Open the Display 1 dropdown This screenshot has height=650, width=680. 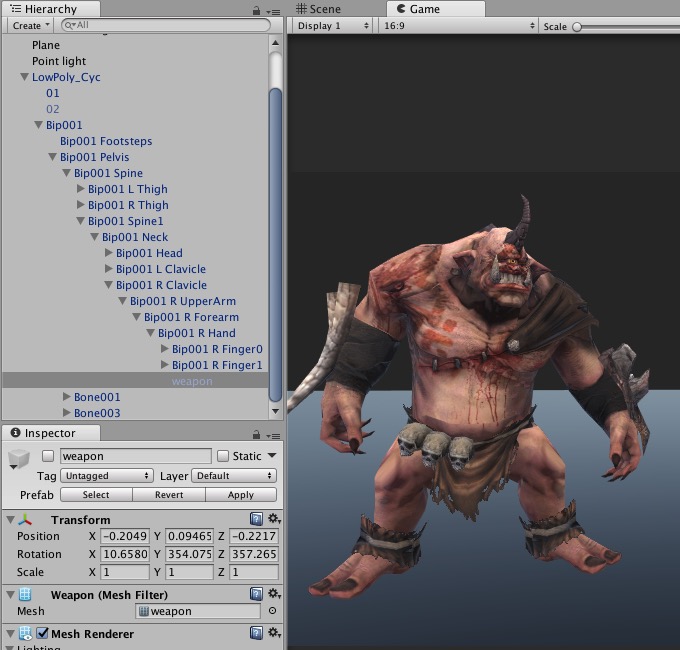[x=332, y=26]
